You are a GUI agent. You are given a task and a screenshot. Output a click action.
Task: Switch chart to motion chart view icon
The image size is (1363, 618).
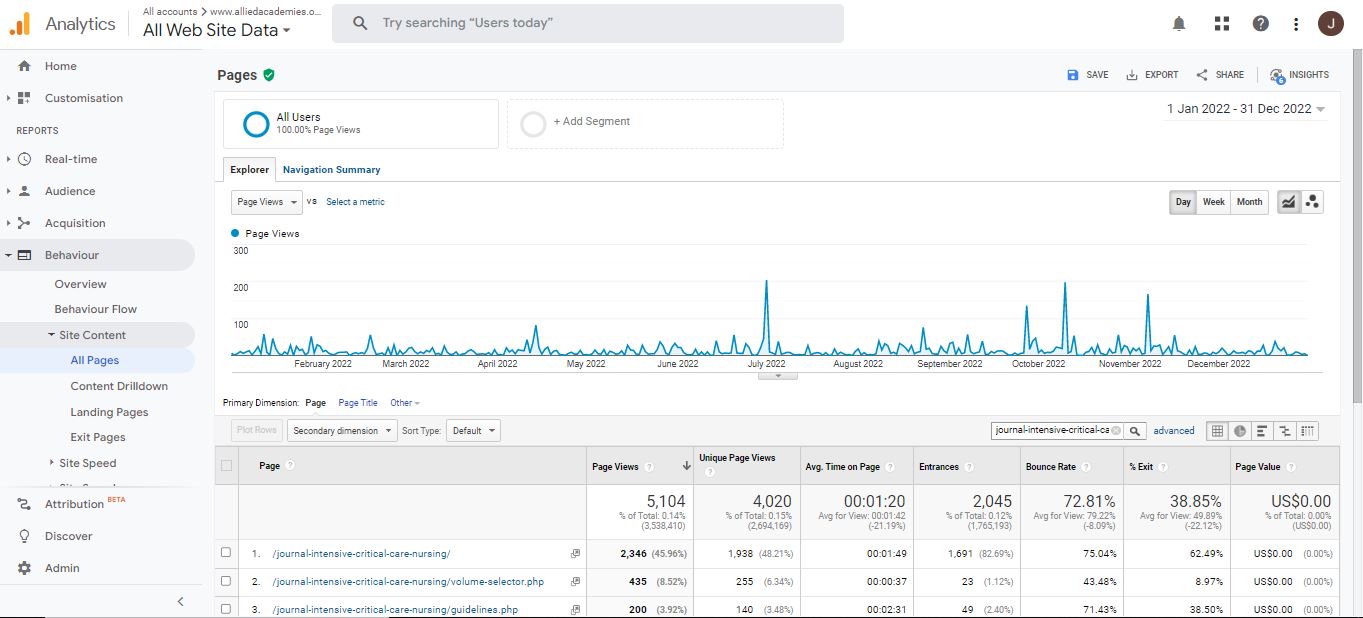pos(1312,202)
